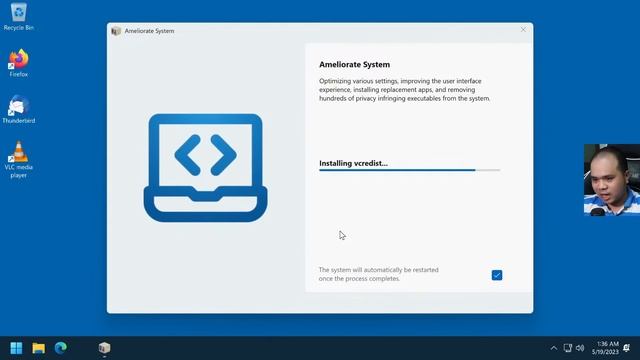Viewport: 640px width, 360px height.
Task: Open the Windows Start menu
Action: (16, 348)
